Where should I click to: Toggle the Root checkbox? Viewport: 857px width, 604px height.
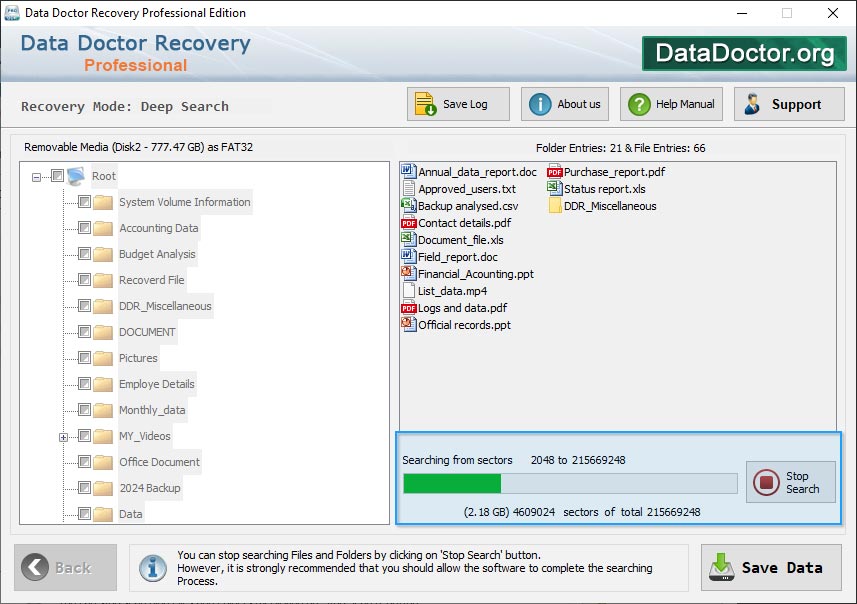point(57,175)
